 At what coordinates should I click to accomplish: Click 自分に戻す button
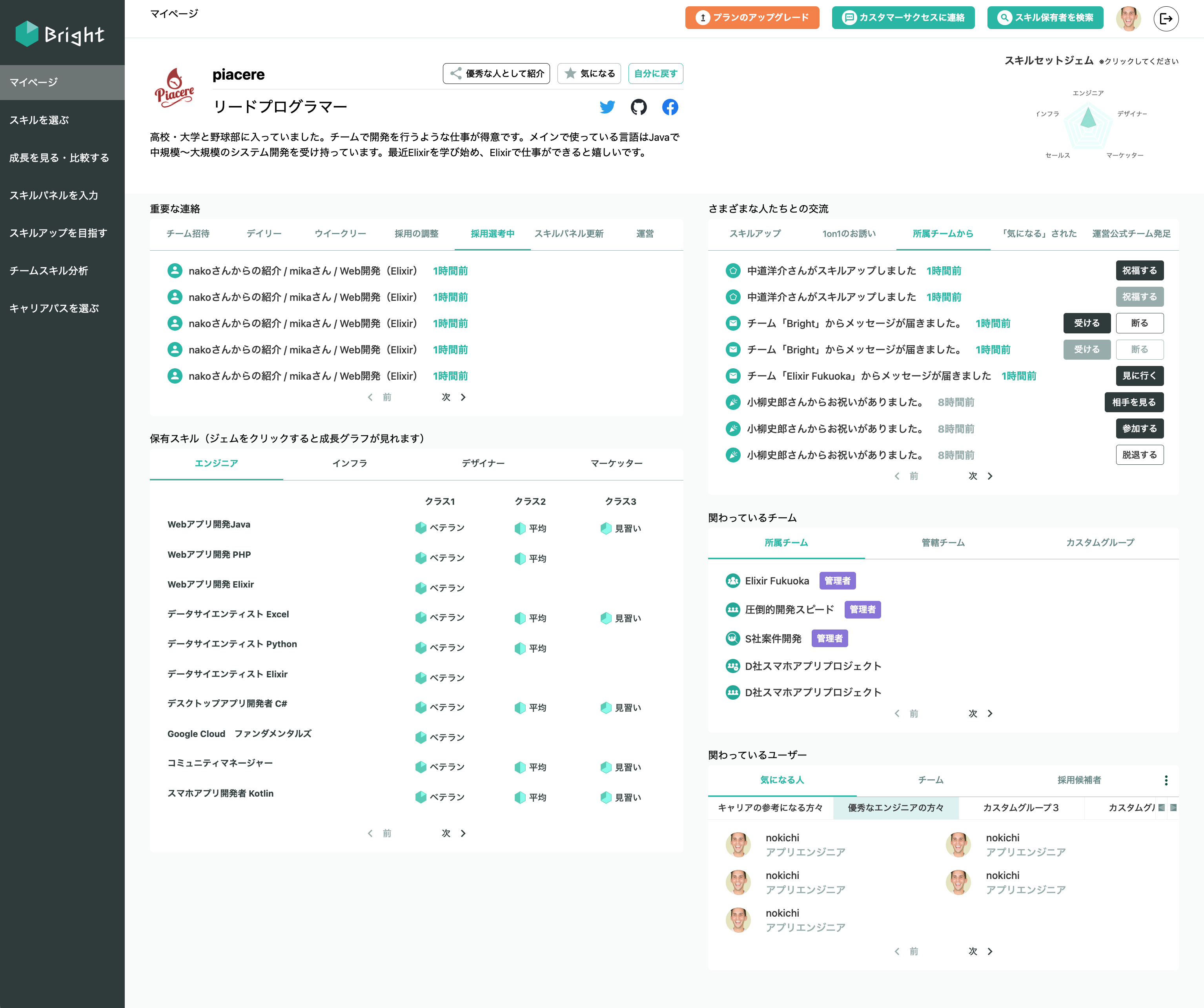click(655, 73)
